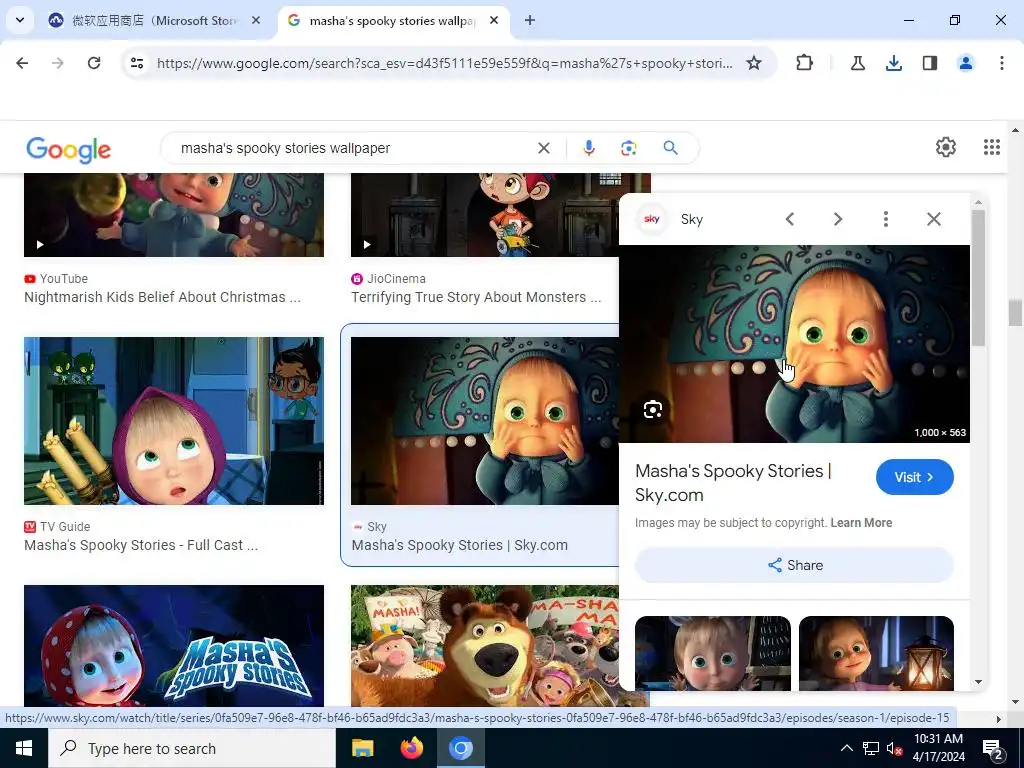
Task: Open the muted volume icon in tray
Action: point(894,748)
